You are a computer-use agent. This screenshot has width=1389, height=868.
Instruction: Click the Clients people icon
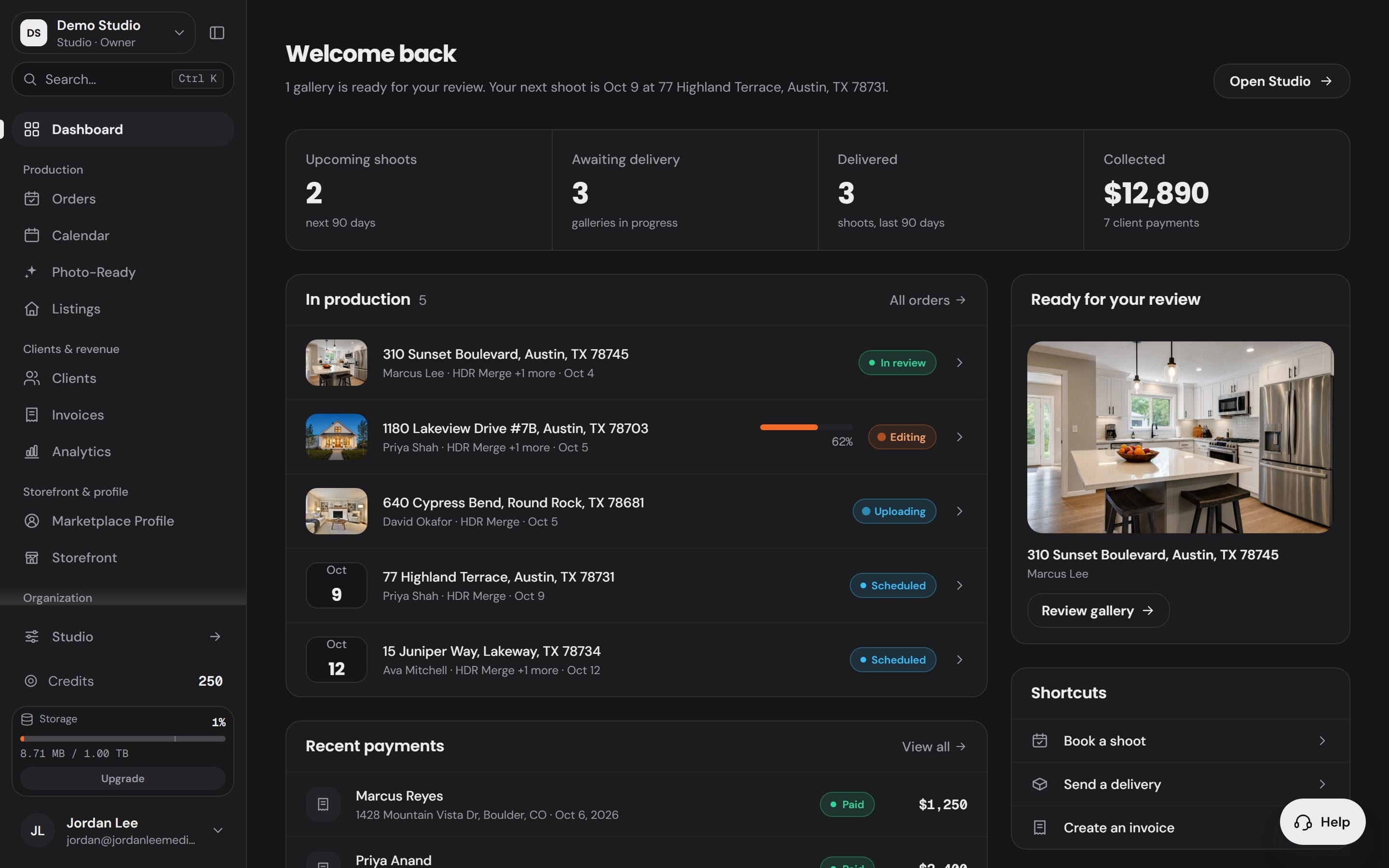tap(31, 379)
